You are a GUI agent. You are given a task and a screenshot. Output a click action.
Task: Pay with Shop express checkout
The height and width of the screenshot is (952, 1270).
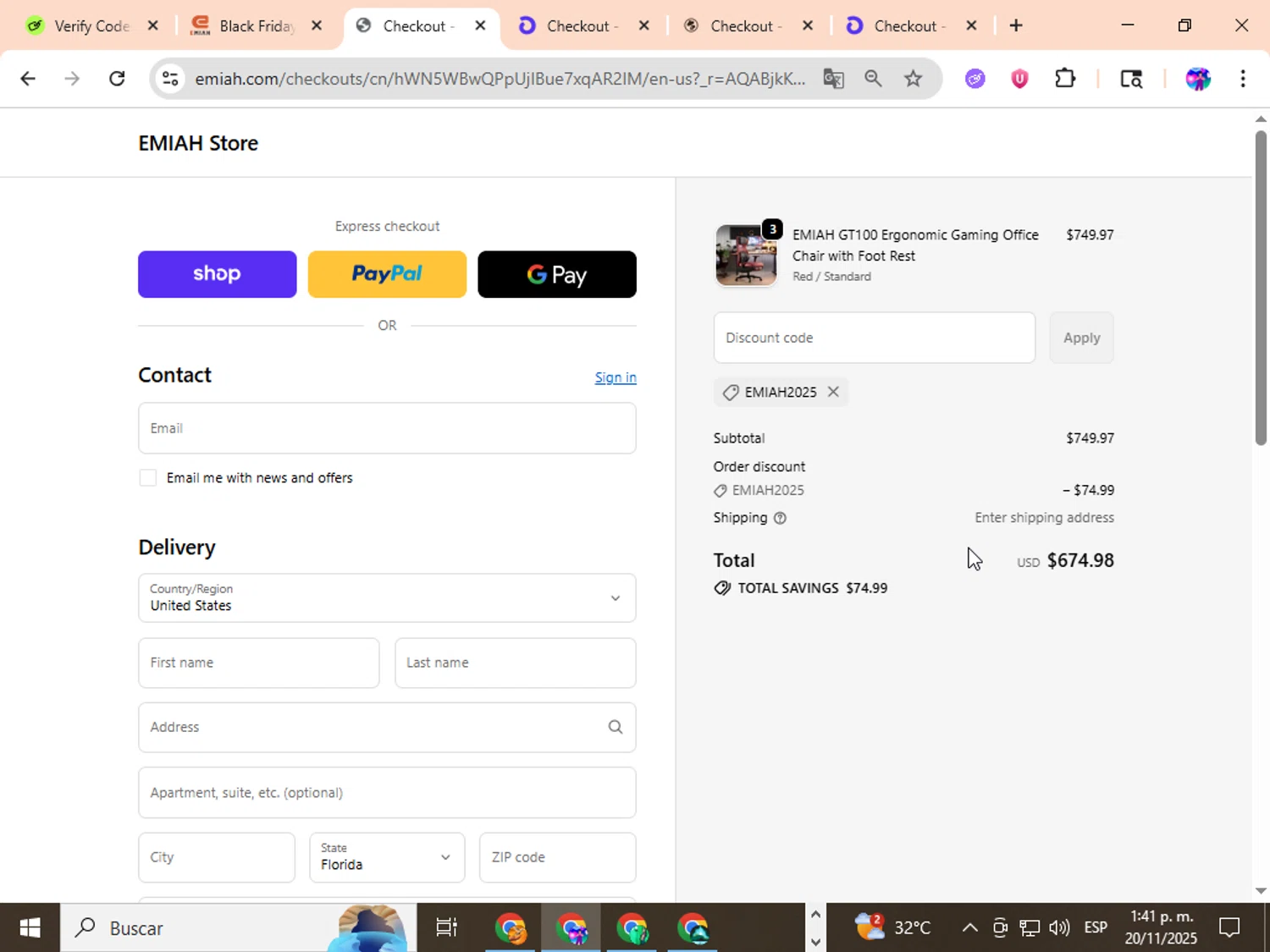[x=218, y=274]
